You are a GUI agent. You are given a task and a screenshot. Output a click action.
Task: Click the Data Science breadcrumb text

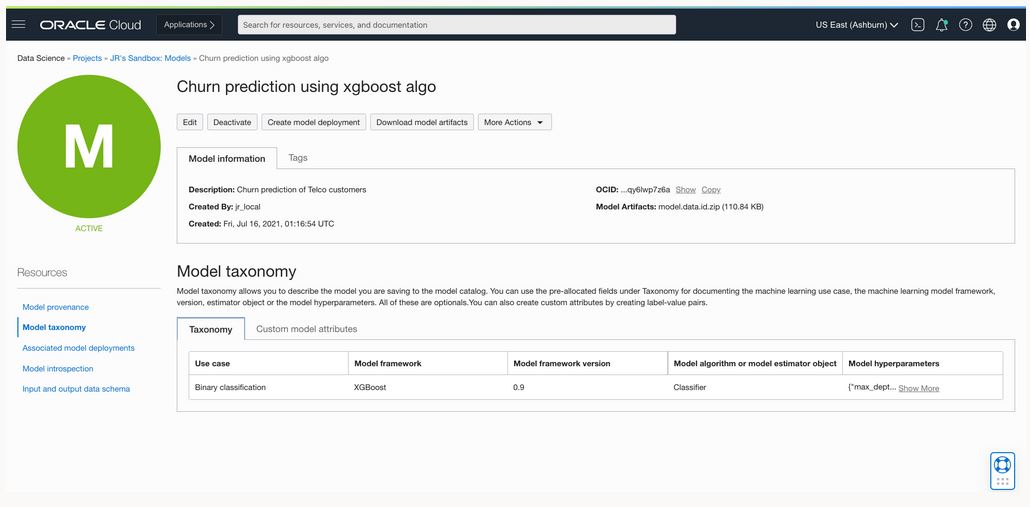click(x=41, y=58)
